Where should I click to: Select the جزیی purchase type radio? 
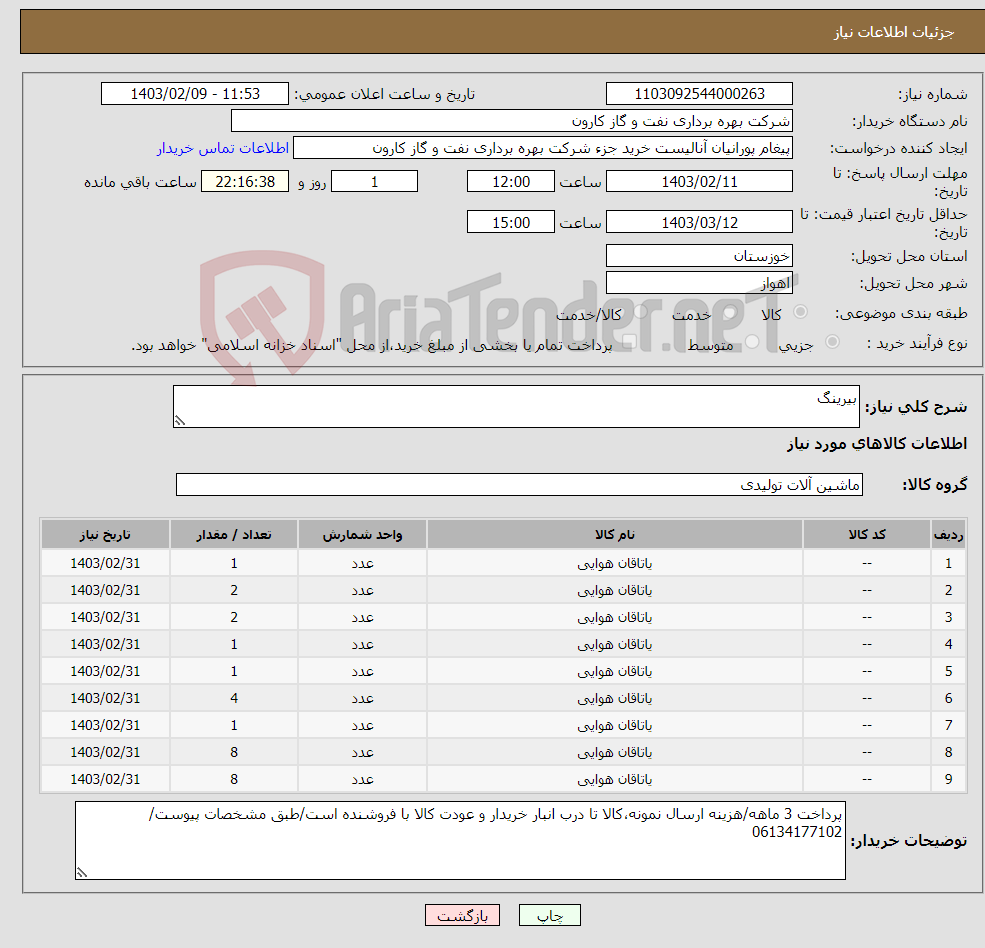coord(832,342)
